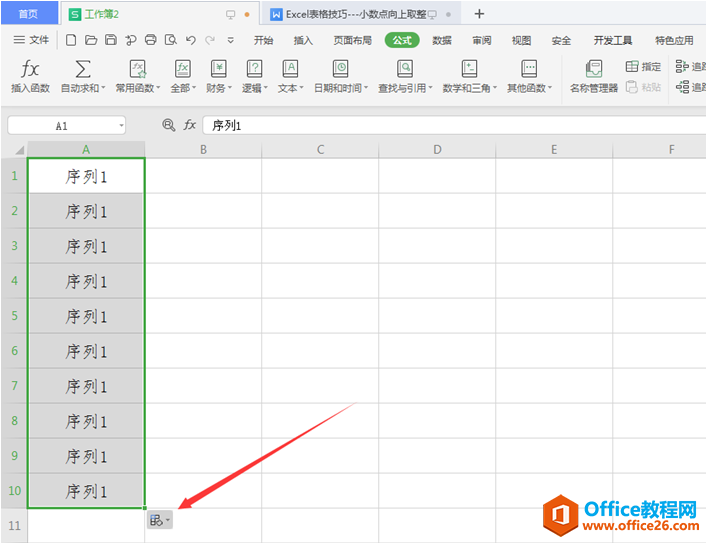This screenshot has width=706, height=543.
Task: Open Print Preview icon
Action: [171, 40]
